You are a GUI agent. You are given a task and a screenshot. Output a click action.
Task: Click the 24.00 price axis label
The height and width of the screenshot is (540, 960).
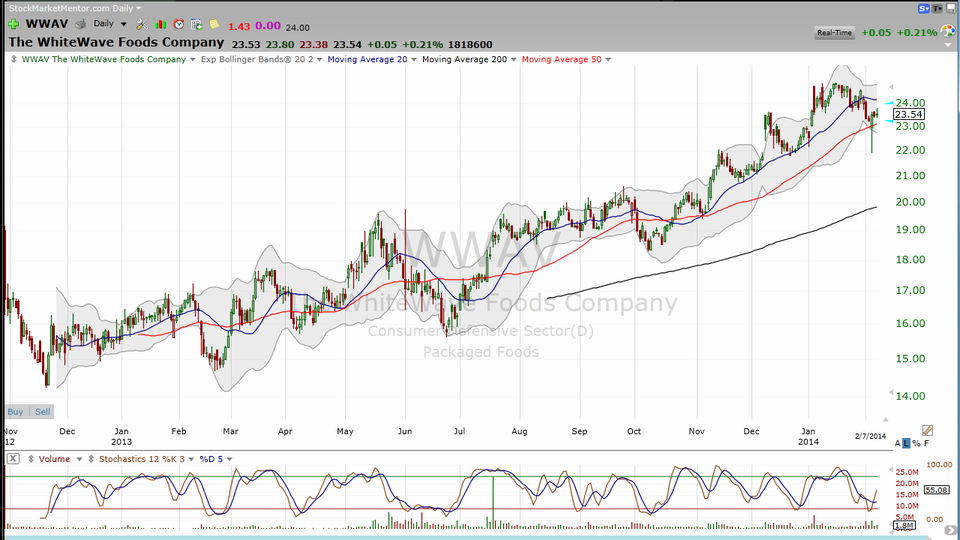click(910, 103)
